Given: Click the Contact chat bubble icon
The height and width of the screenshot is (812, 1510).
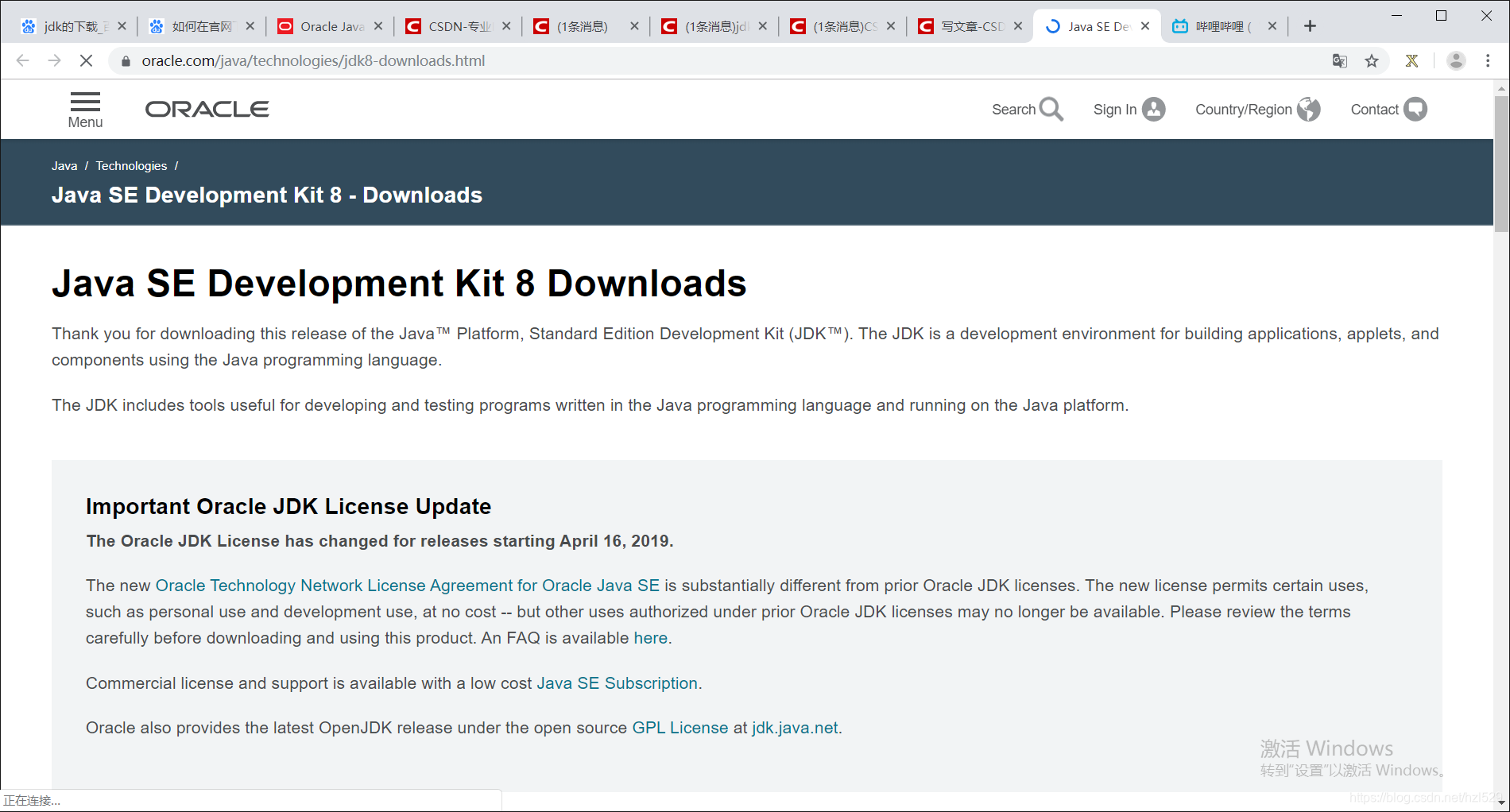Looking at the screenshot, I should [x=1415, y=109].
